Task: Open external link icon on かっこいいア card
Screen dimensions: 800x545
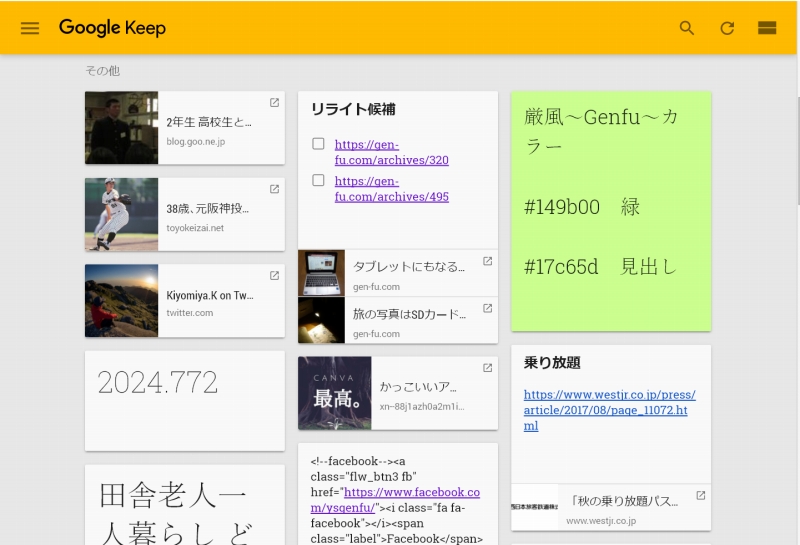Action: pyautogui.click(x=488, y=368)
